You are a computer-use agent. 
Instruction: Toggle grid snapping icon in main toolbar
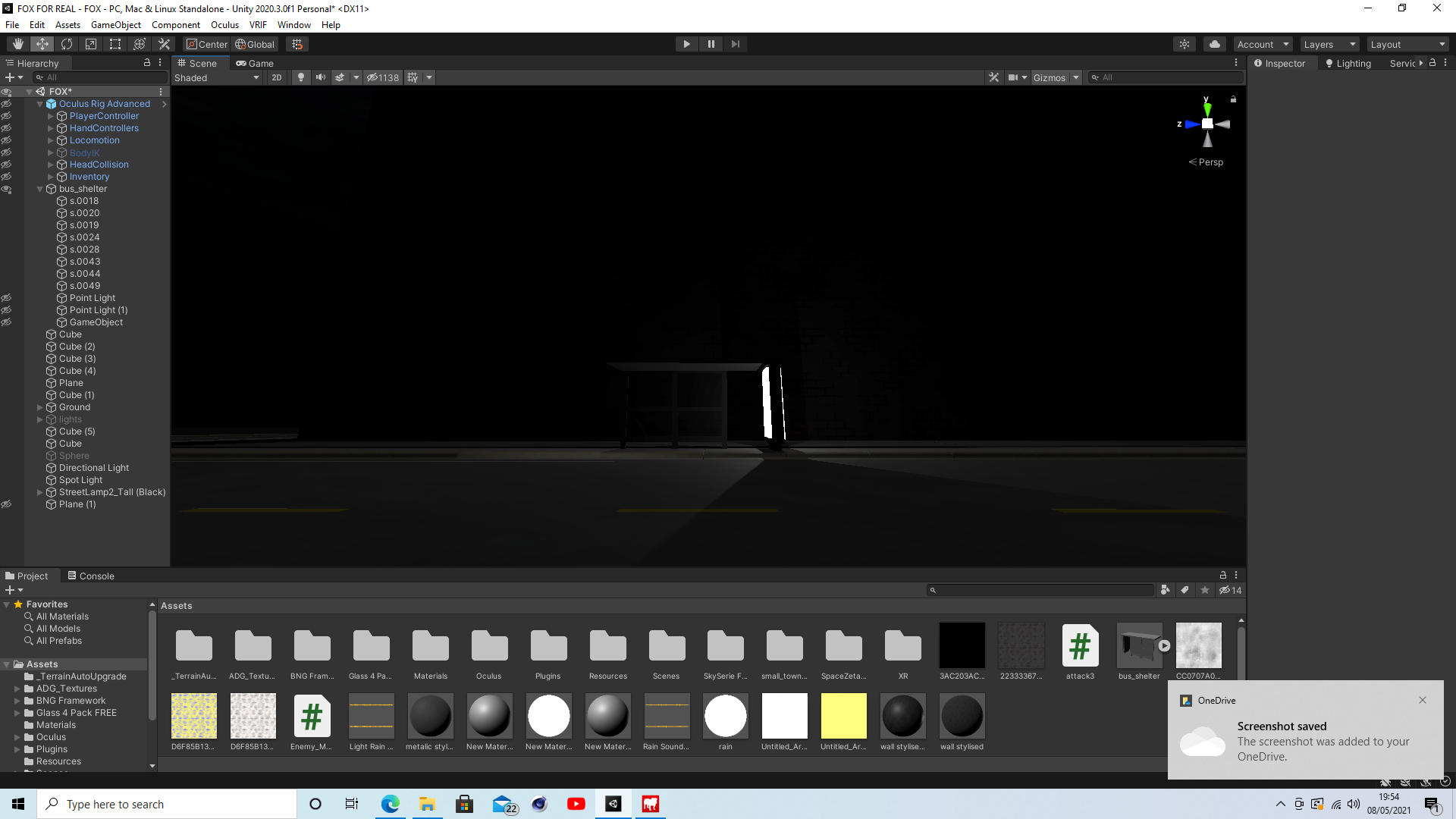297,44
